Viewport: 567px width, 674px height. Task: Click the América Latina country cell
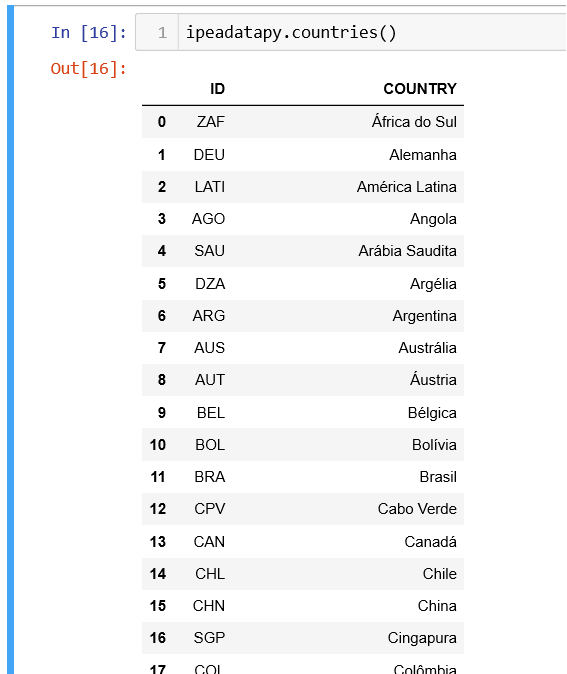tap(407, 187)
